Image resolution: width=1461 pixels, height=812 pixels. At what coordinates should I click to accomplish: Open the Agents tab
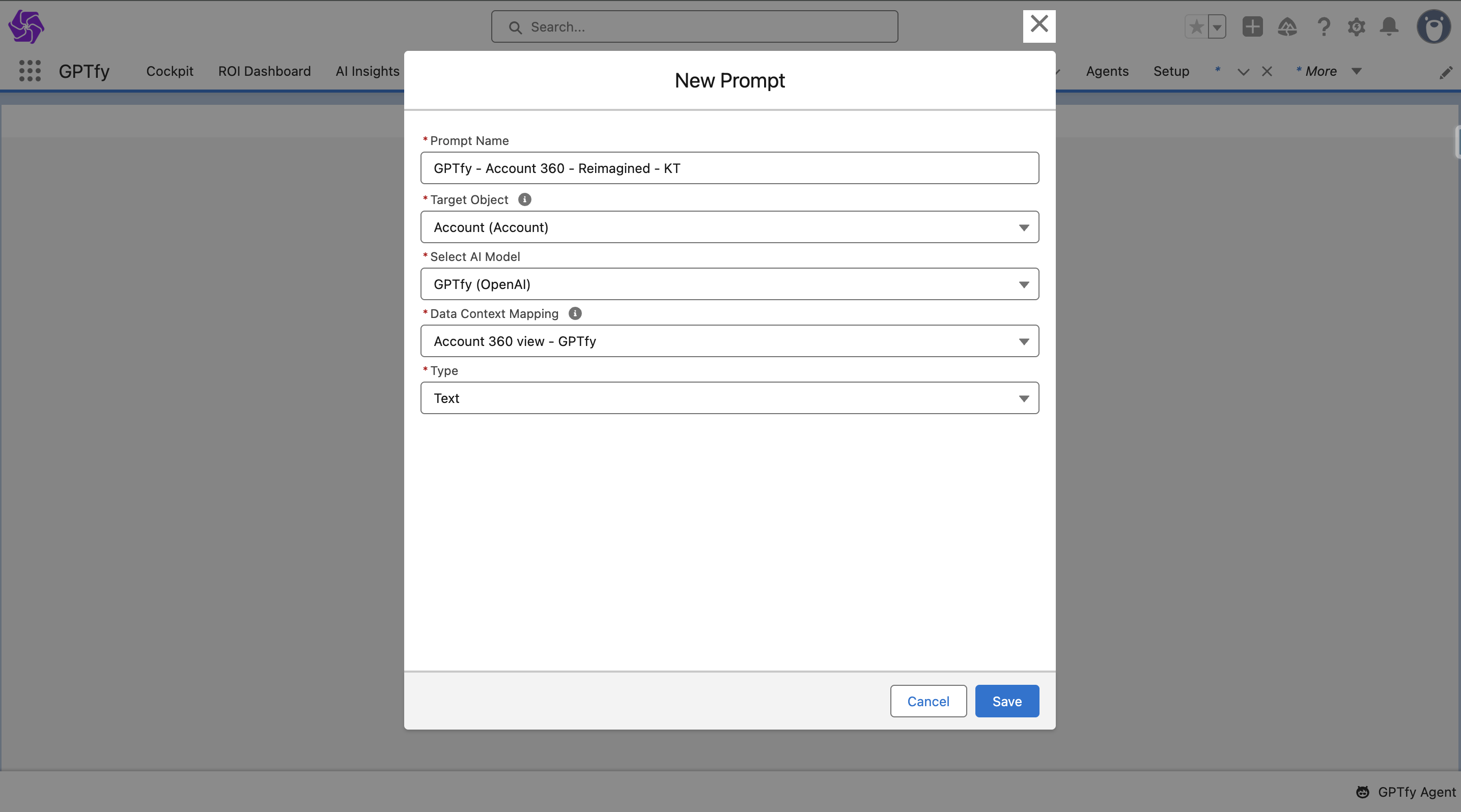(1107, 71)
